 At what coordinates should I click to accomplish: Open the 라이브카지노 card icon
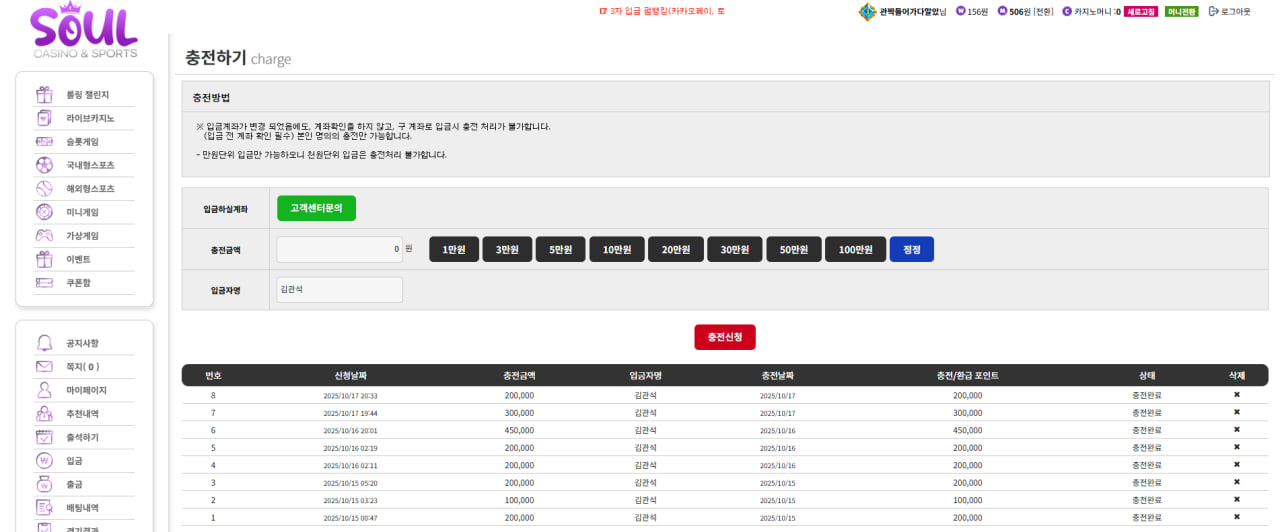coord(44,118)
